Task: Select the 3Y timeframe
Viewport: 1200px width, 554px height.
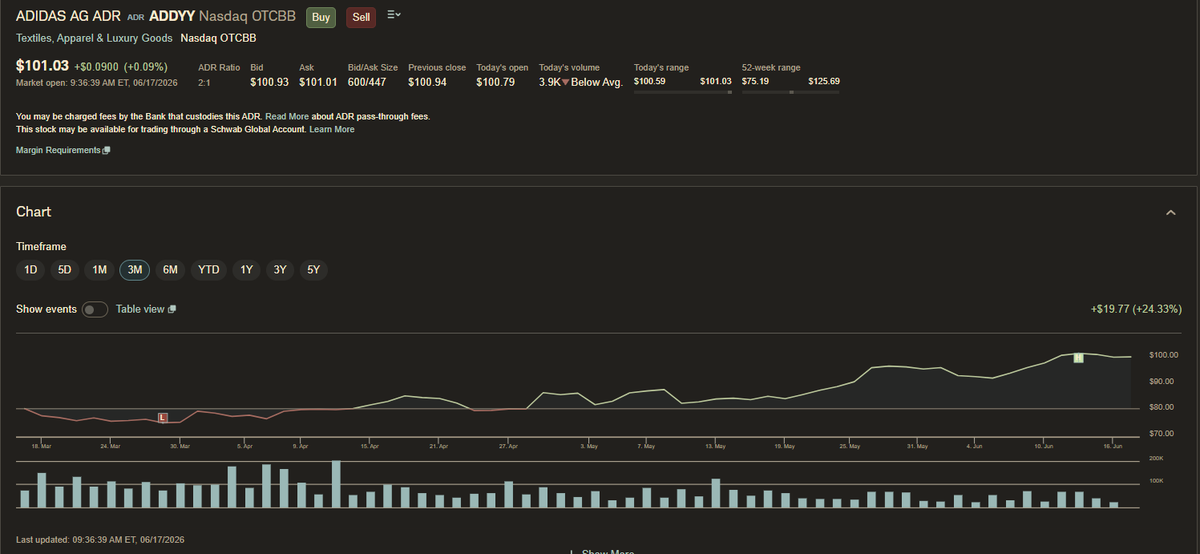Action: point(280,269)
